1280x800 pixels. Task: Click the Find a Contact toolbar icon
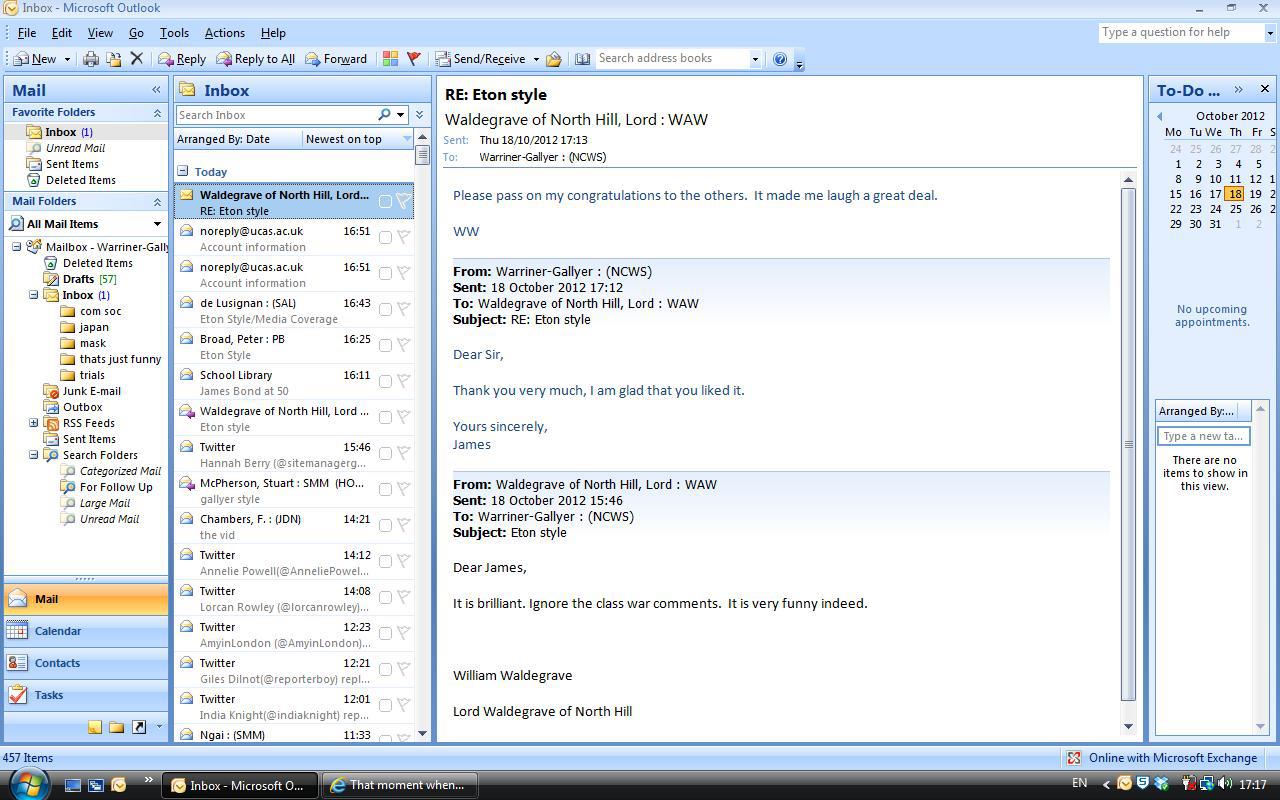tap(553, 59)
